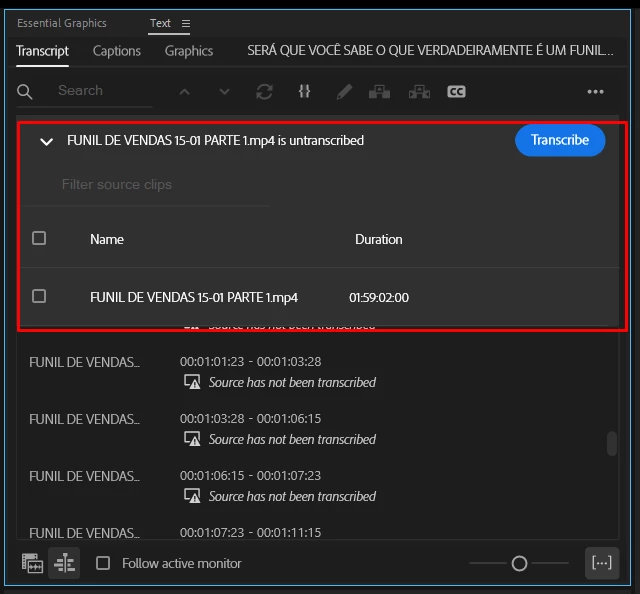Adjust the font size slider handle
Viewport: 640px width, 594px height.
(519, 563)
